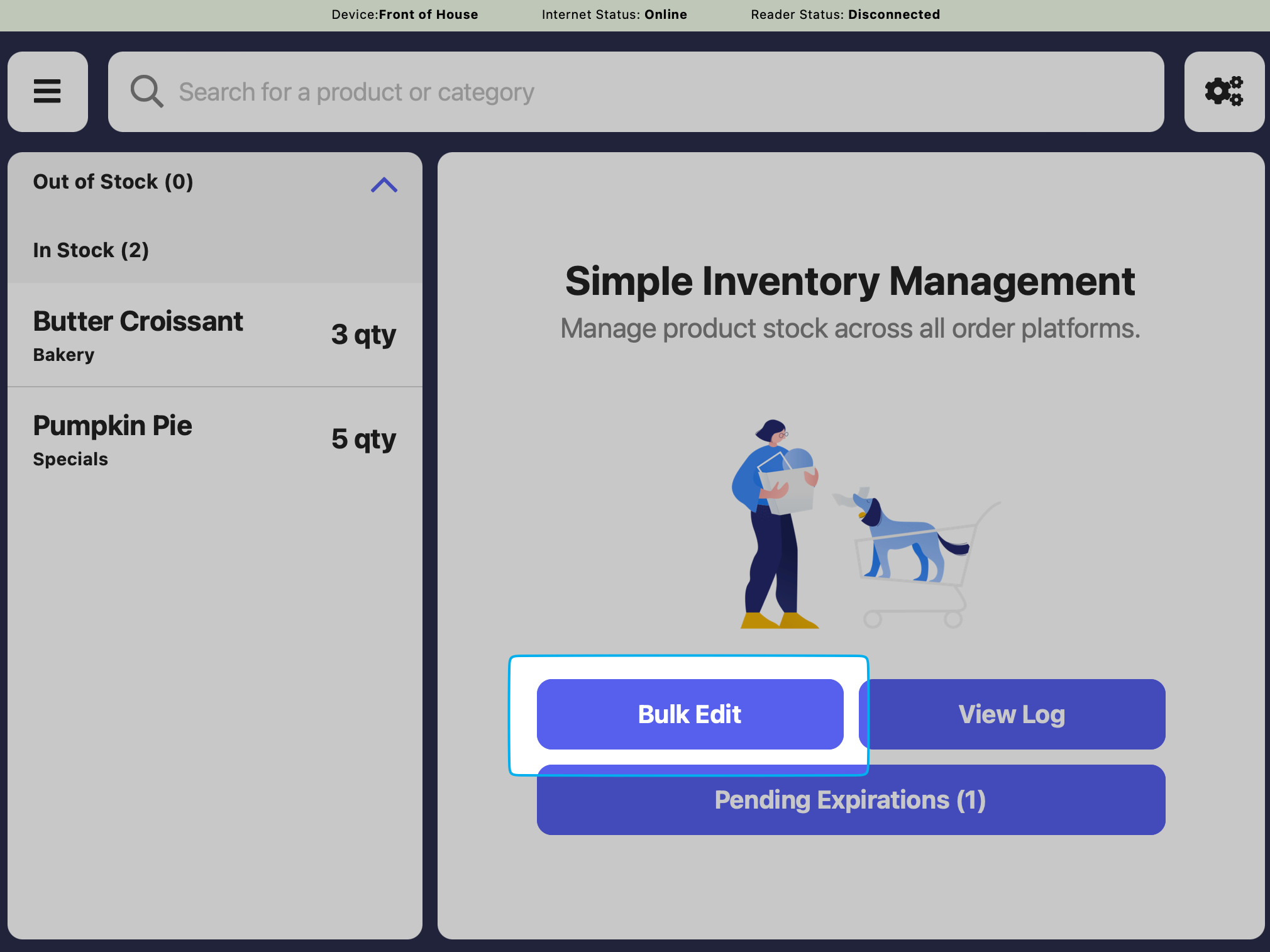Select the In Stock (2) section
Screen dimensions: 1270x952
[91, 250]
